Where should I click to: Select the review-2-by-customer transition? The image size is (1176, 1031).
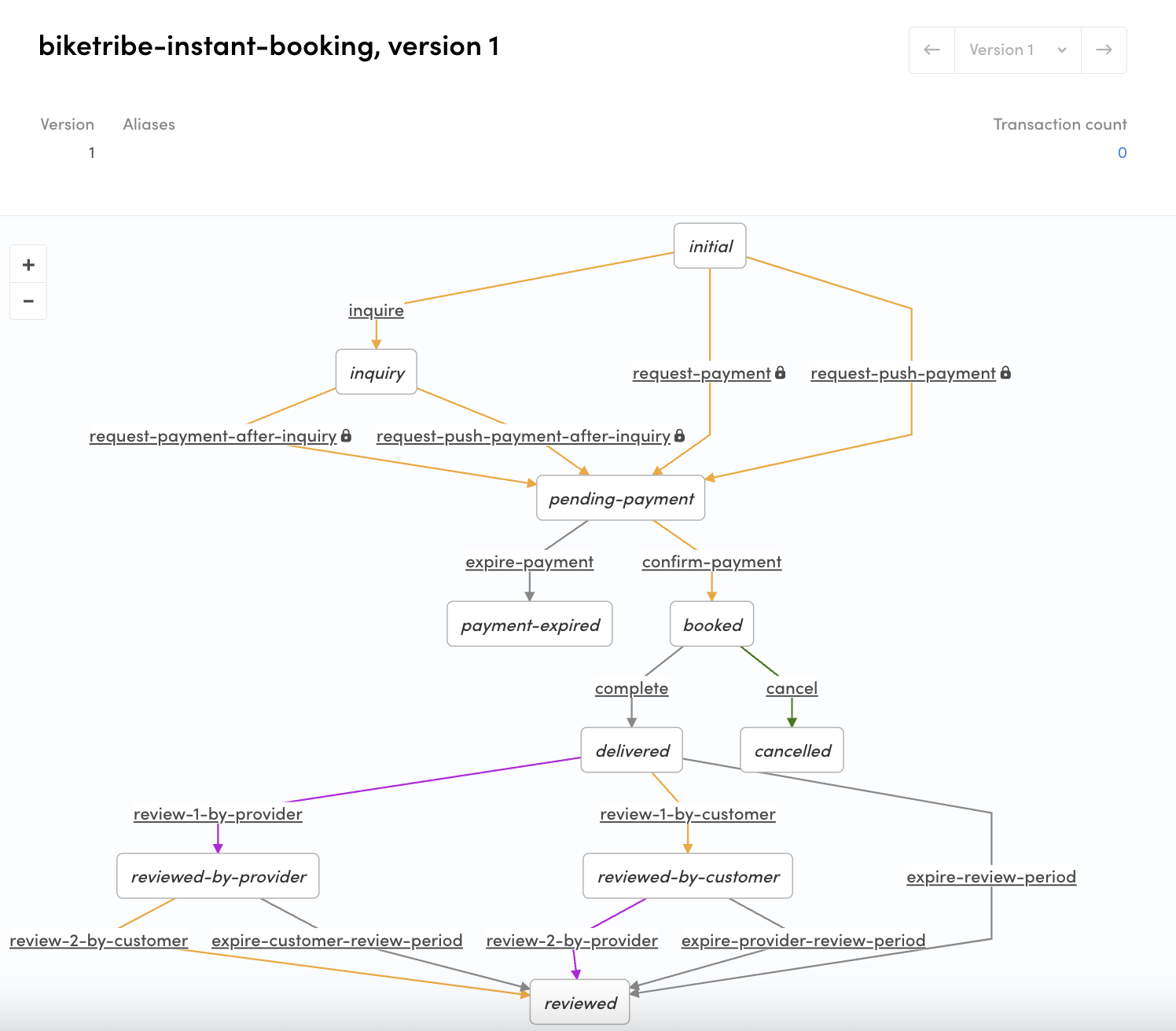click(97, 940)
